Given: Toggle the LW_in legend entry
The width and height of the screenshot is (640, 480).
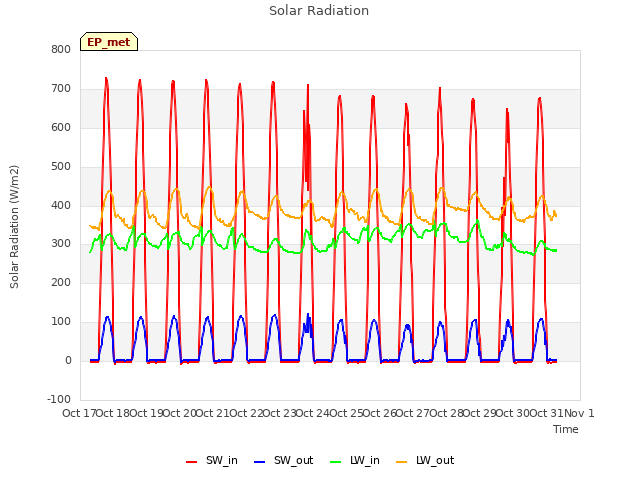Looking at the screenshot, I should click(355, 461).
